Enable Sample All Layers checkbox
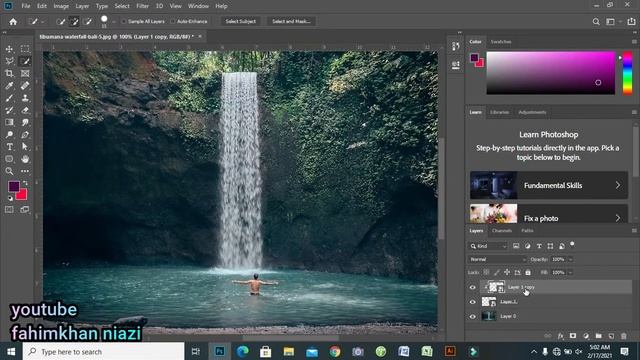The width and height of the screenshot is (640, 360). (x=124, y=21)
